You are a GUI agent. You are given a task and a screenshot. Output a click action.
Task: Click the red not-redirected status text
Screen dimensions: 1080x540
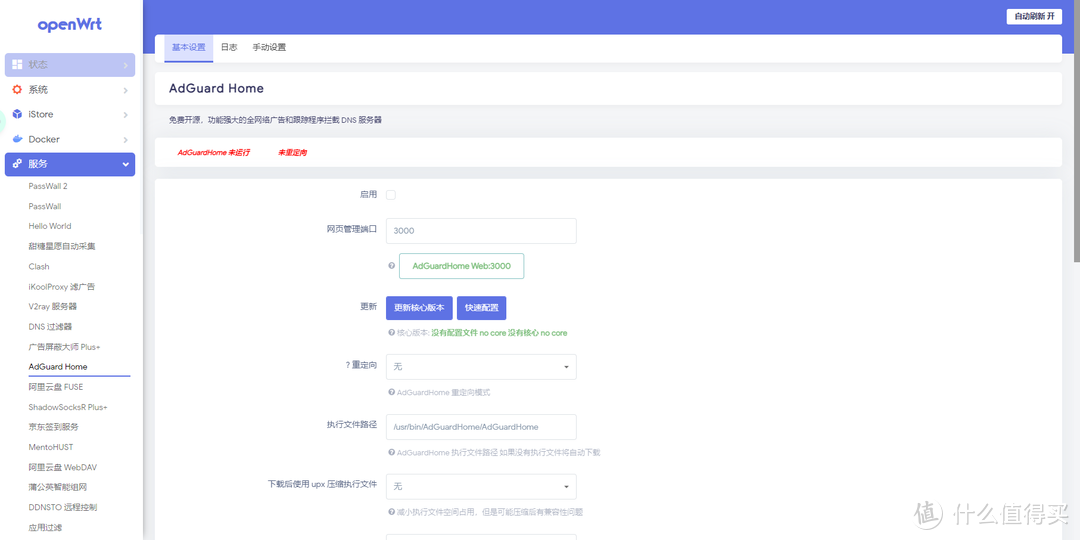(292, 152)
